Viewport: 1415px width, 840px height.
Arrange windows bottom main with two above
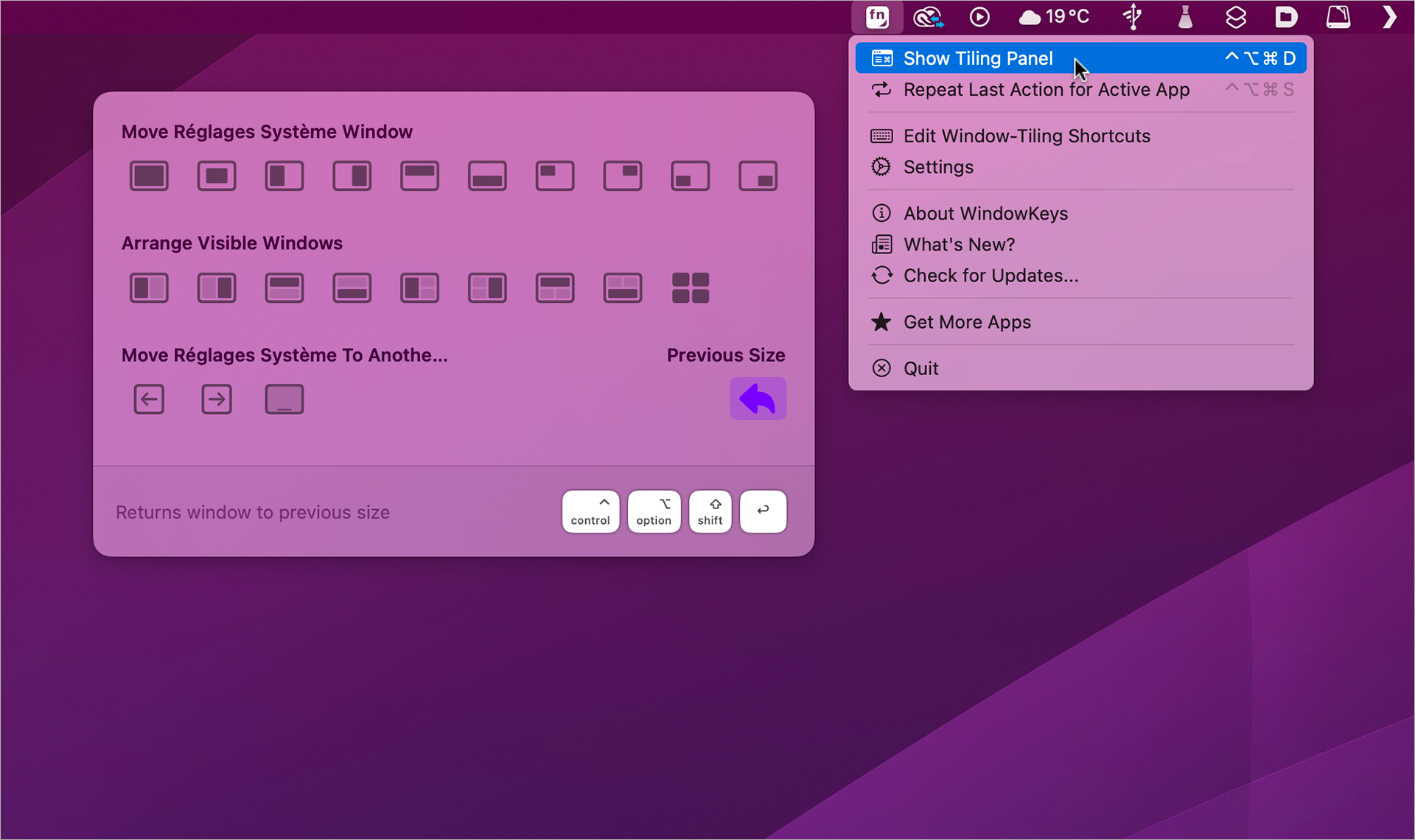click(x=623, y=288)
